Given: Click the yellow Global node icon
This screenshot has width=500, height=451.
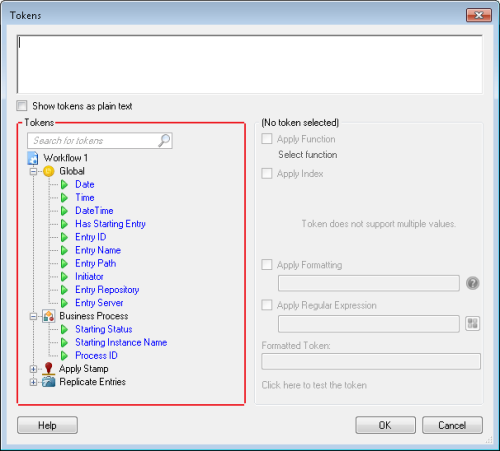Looking at the screenshot, I should 49,171.
